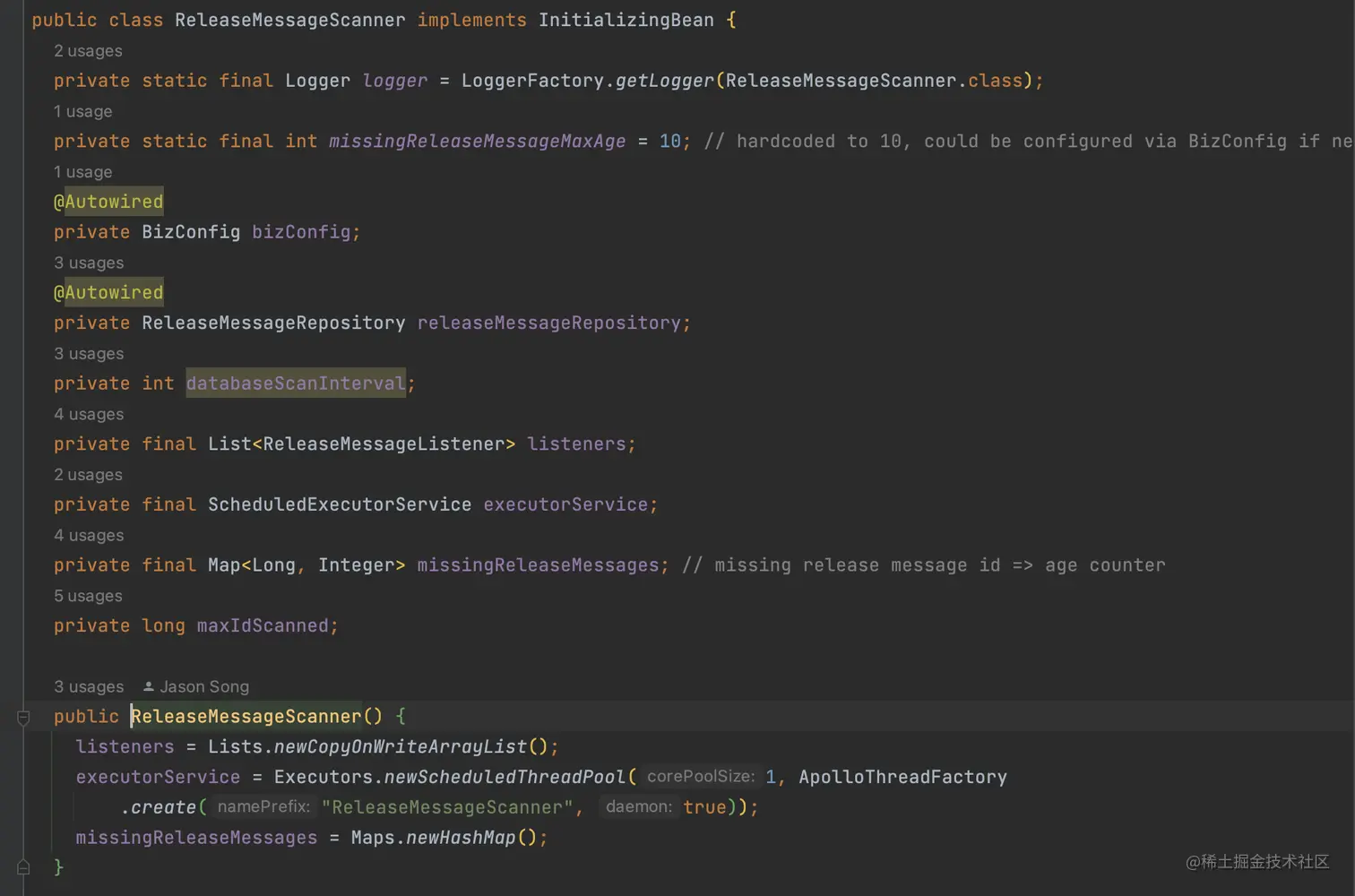The height and width of the screenshot is (896, 1355).
Task: Place cursor on constructor name ReleaseMessageScanner()
Action: click(x=246, y=717)
